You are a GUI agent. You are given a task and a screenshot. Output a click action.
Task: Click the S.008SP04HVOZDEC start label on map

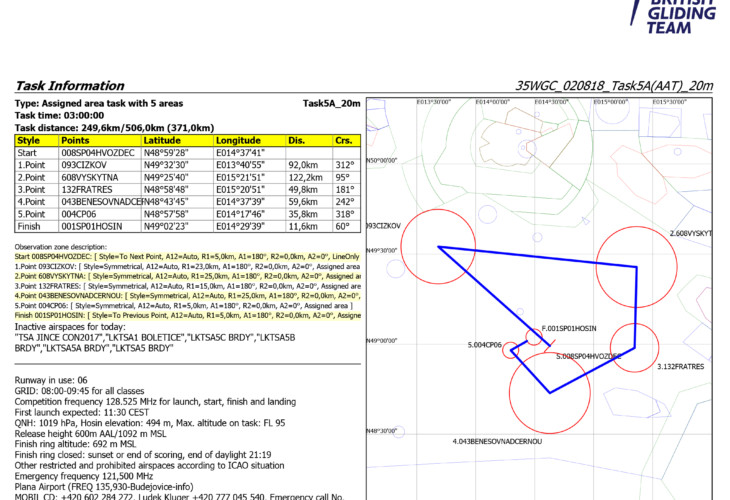[588, 355]
